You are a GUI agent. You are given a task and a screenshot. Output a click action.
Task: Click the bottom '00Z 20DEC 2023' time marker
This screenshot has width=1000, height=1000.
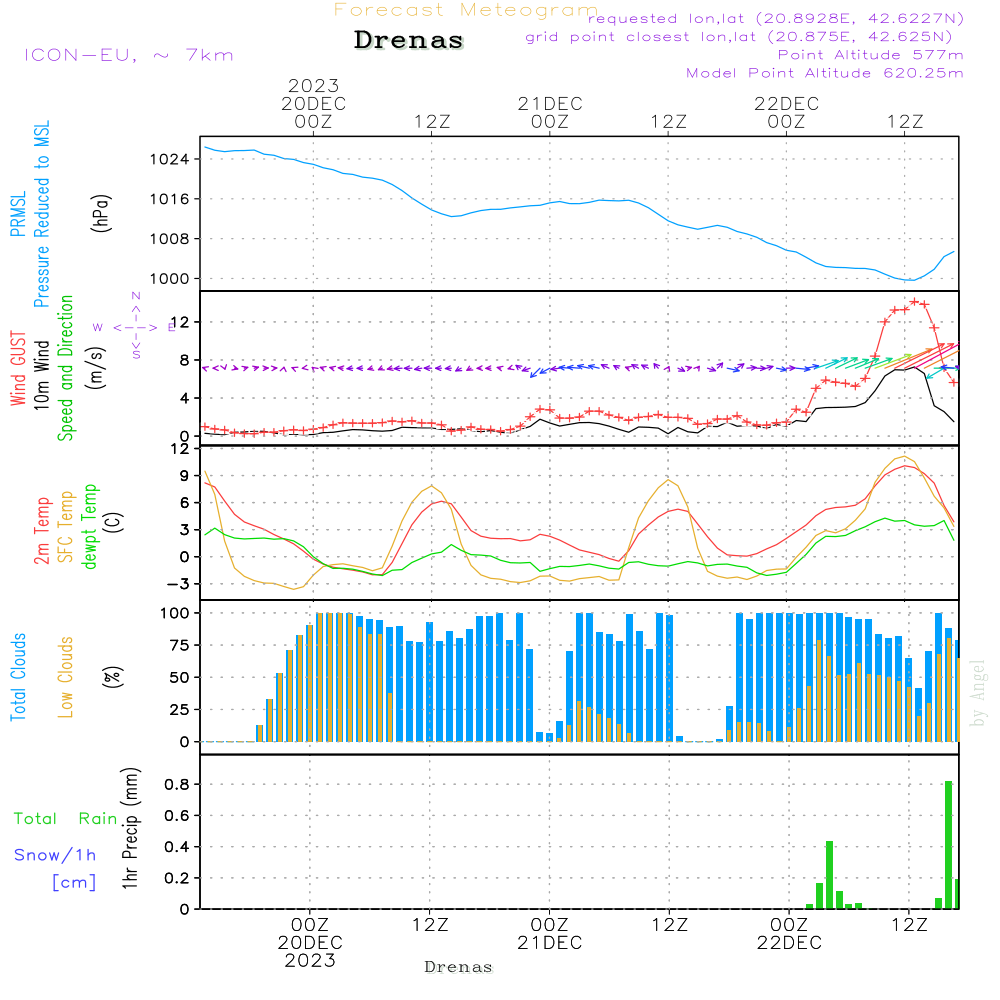pyautogui.click(x=310, y=943)
